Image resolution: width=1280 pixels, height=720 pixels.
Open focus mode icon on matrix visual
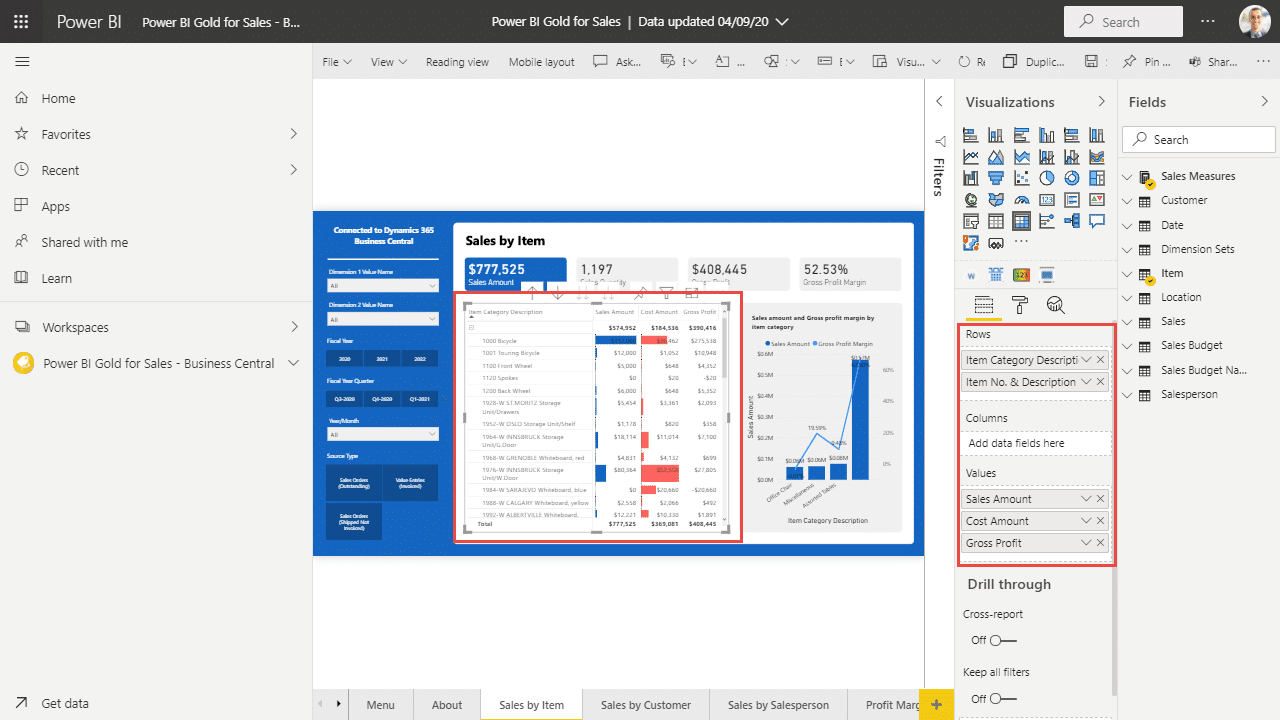692,293
